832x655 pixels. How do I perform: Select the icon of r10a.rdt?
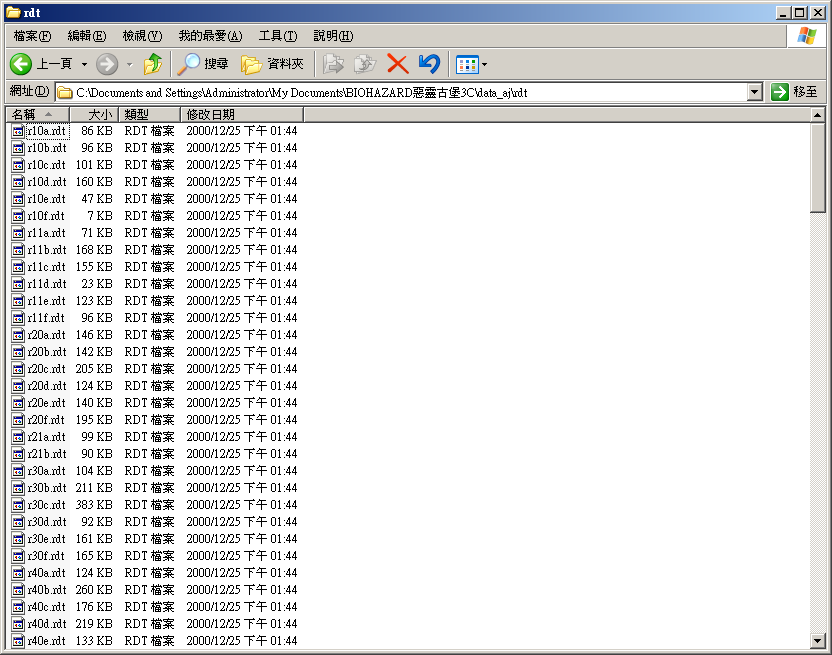click(x=18, y=131)
